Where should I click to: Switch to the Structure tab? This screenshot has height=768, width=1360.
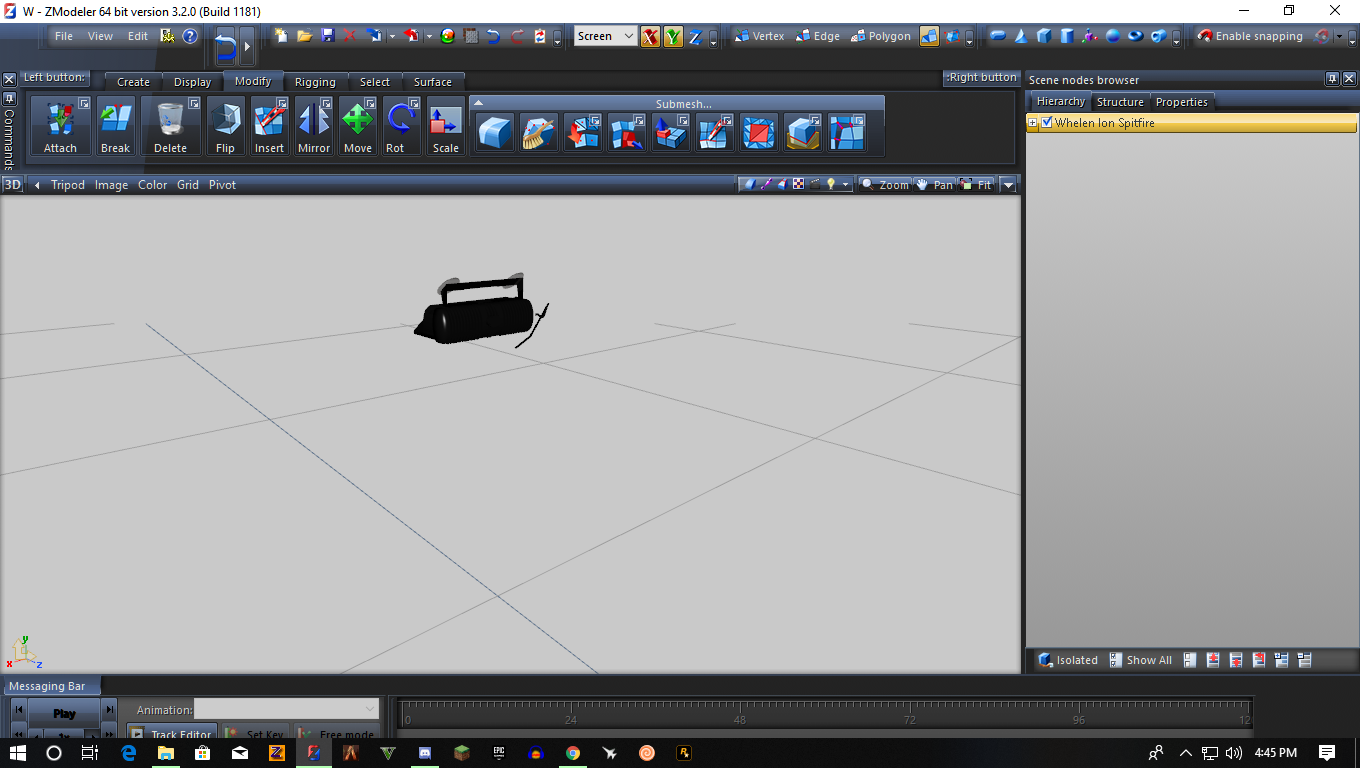click(1119, 102)
